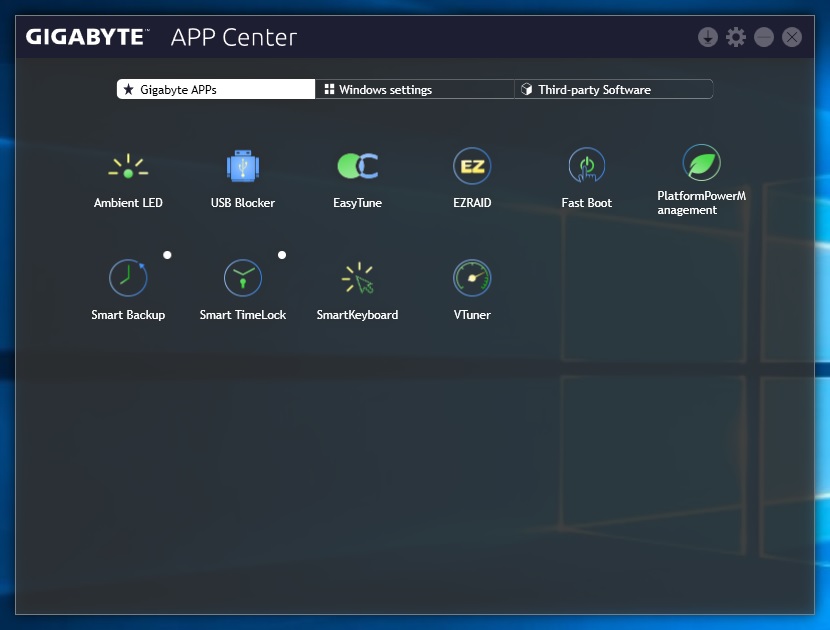Click the "USB Blocker" label
This screenshot has width=830, height=630.
point(243,203)
